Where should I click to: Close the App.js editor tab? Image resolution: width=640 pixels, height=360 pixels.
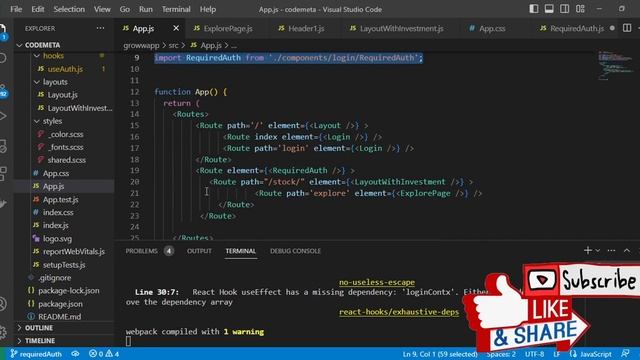(176, 28)
